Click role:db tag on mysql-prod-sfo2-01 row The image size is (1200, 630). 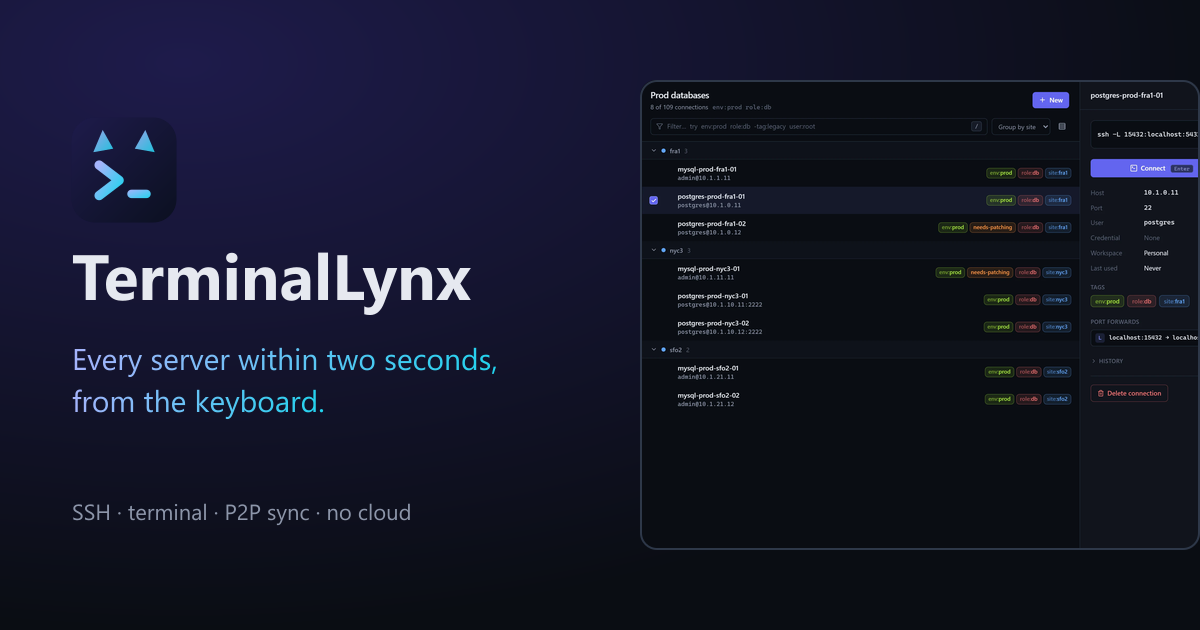1029,372
